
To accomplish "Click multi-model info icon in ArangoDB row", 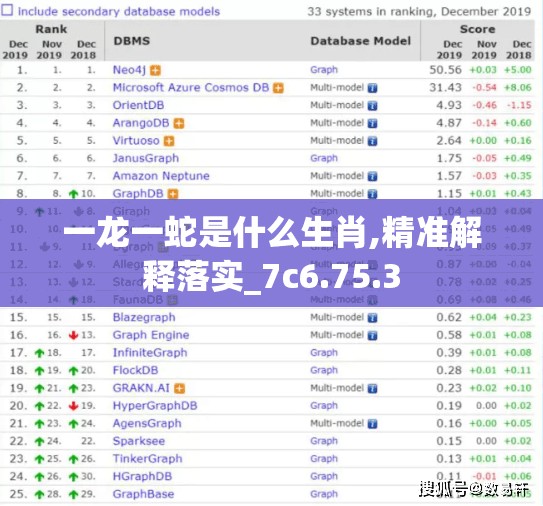I will pyautogui.click(x=372, y=123).
